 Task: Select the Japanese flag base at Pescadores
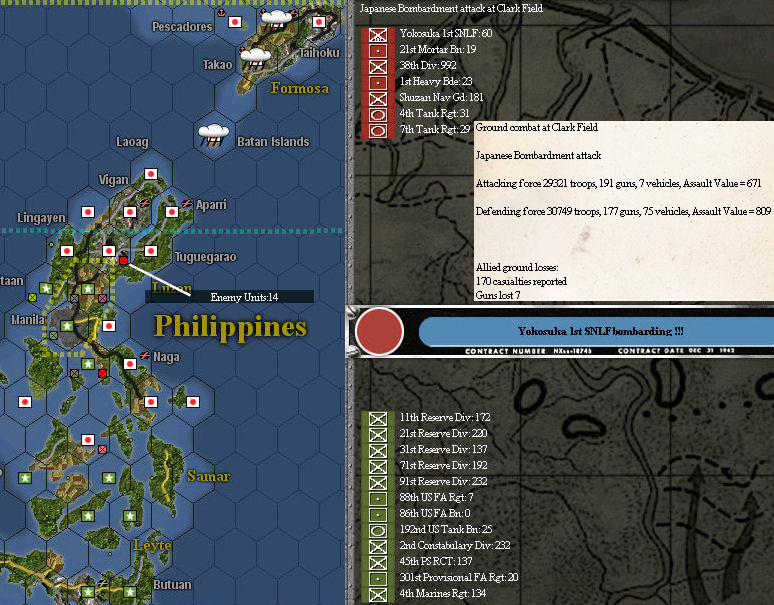(x=235, y=22)
